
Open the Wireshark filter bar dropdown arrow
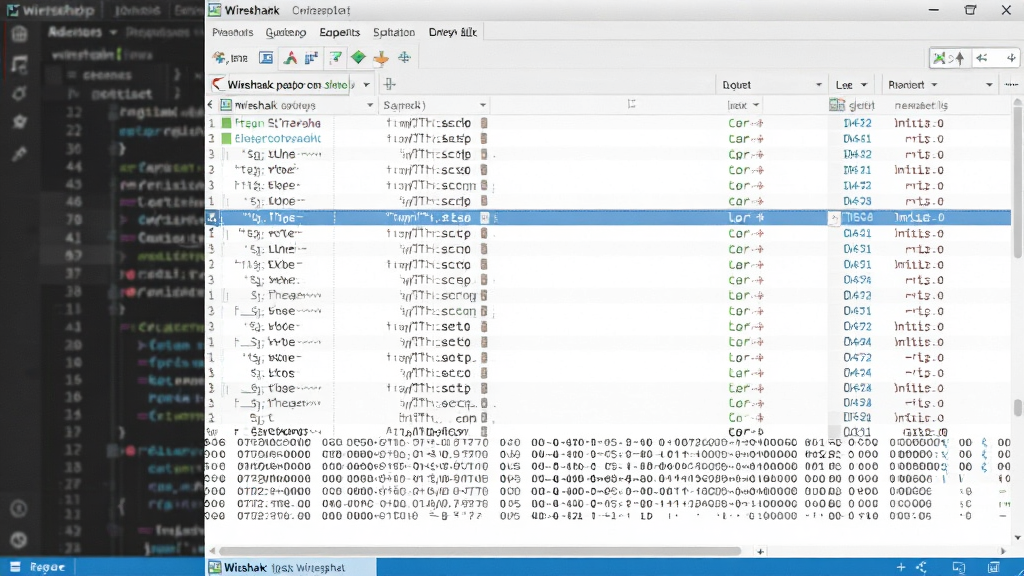[366, 85]
